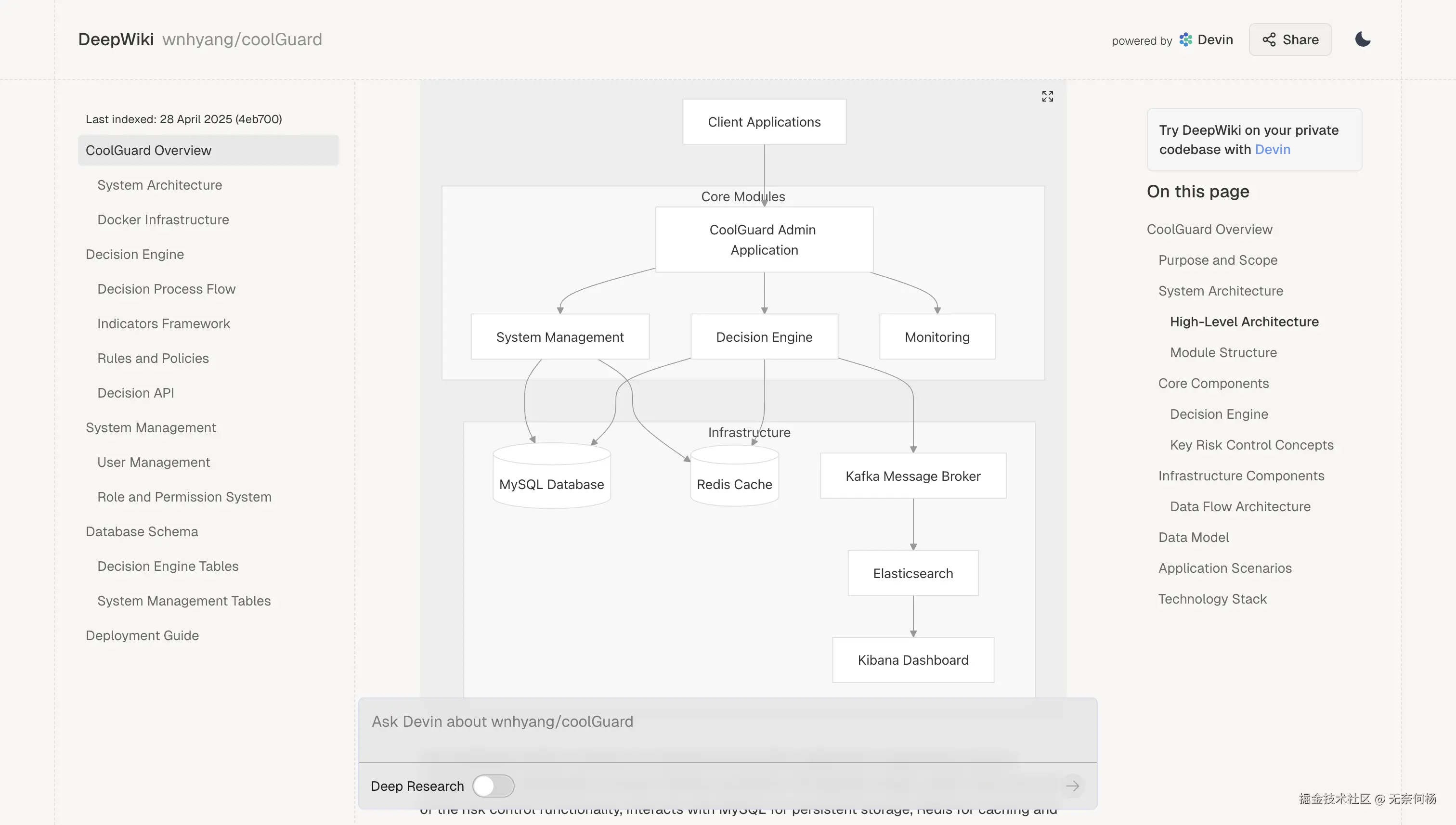Image resolution: width=1456 pixels, height=825 pixels.
Task: Expand the diagram to fullscreen
Action: [1047, 96]
